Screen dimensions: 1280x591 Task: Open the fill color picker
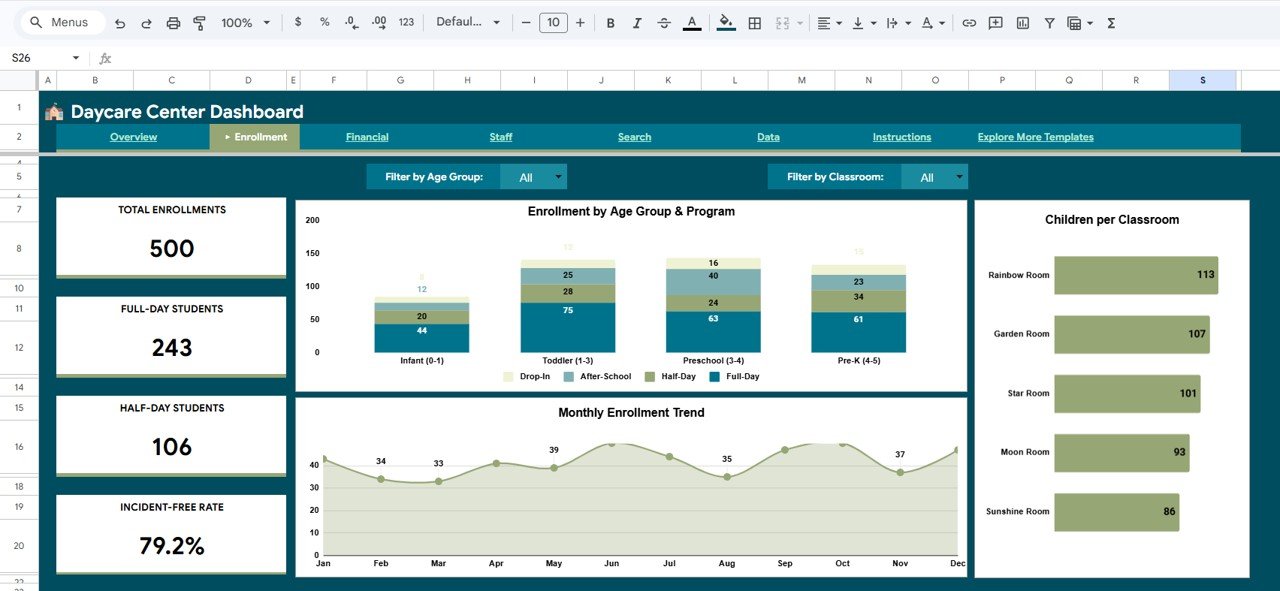coord(726,22)
